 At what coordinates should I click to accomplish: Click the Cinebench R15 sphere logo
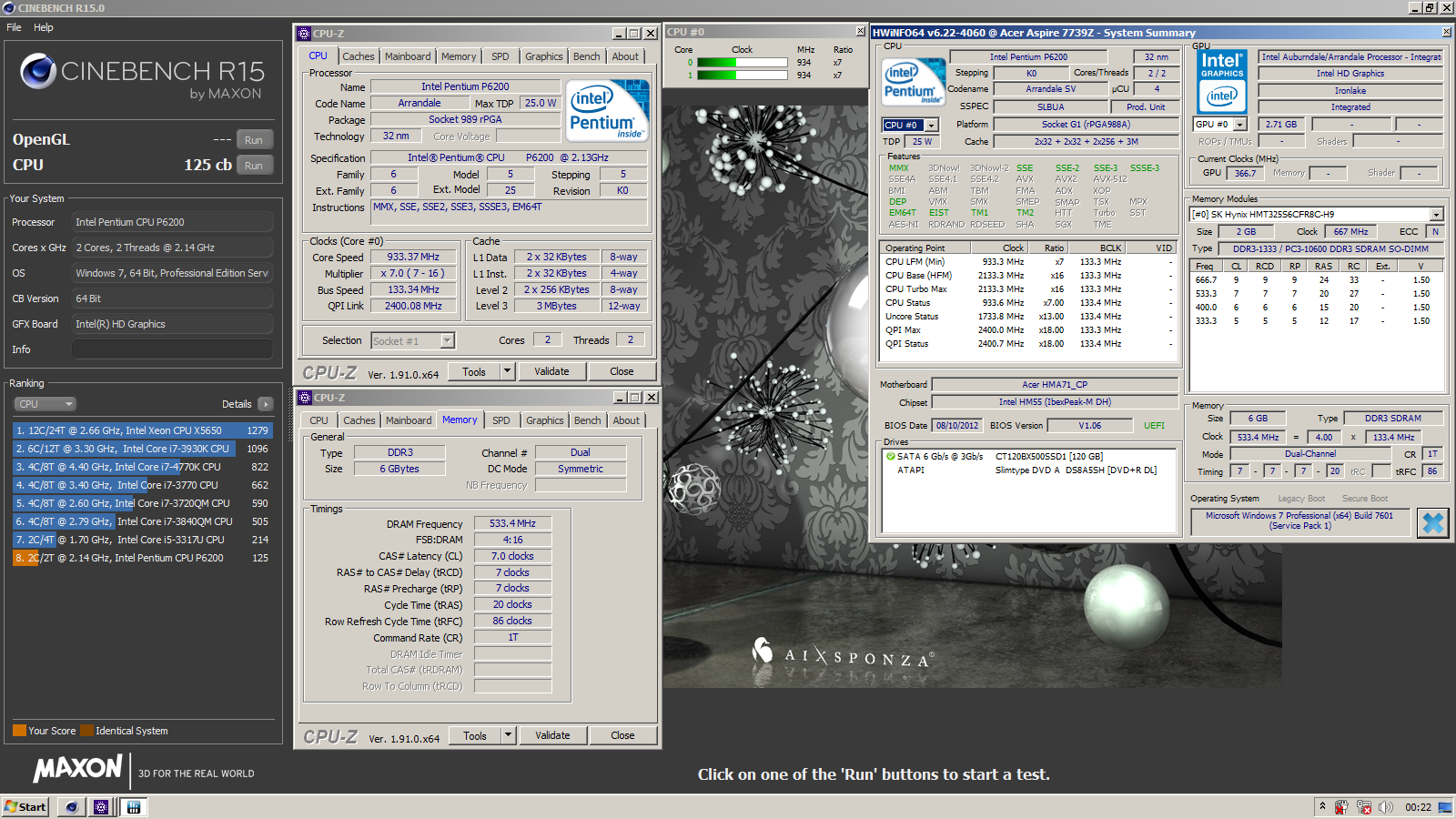pyautogui.click(x=38, y=71)
